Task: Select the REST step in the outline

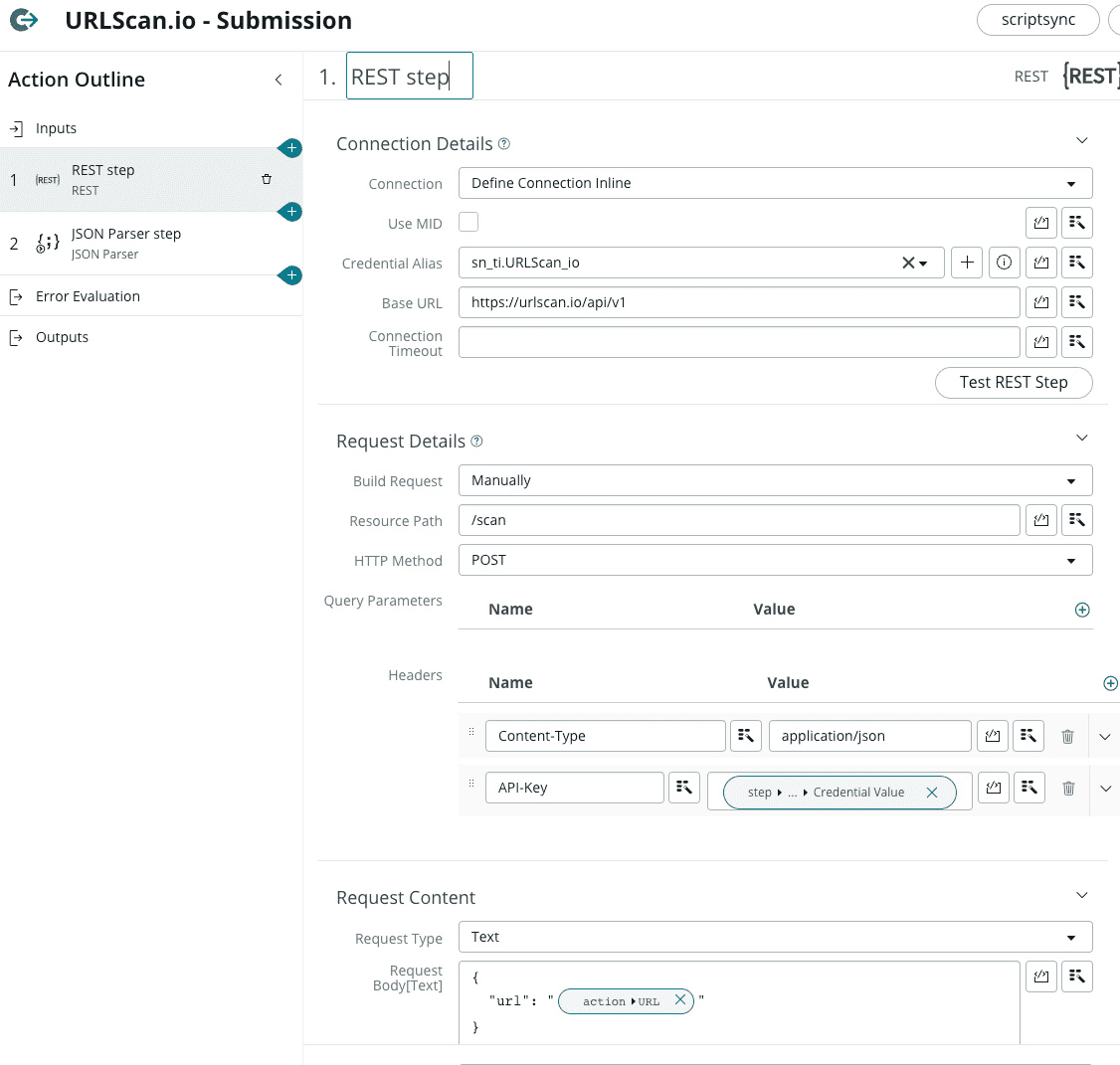Action: click(151, 180)
